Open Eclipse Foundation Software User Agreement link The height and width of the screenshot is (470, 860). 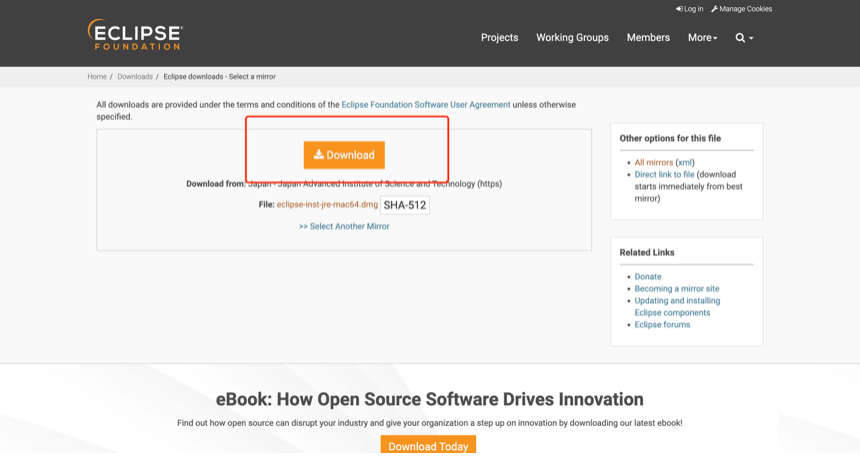coord(426,105)
